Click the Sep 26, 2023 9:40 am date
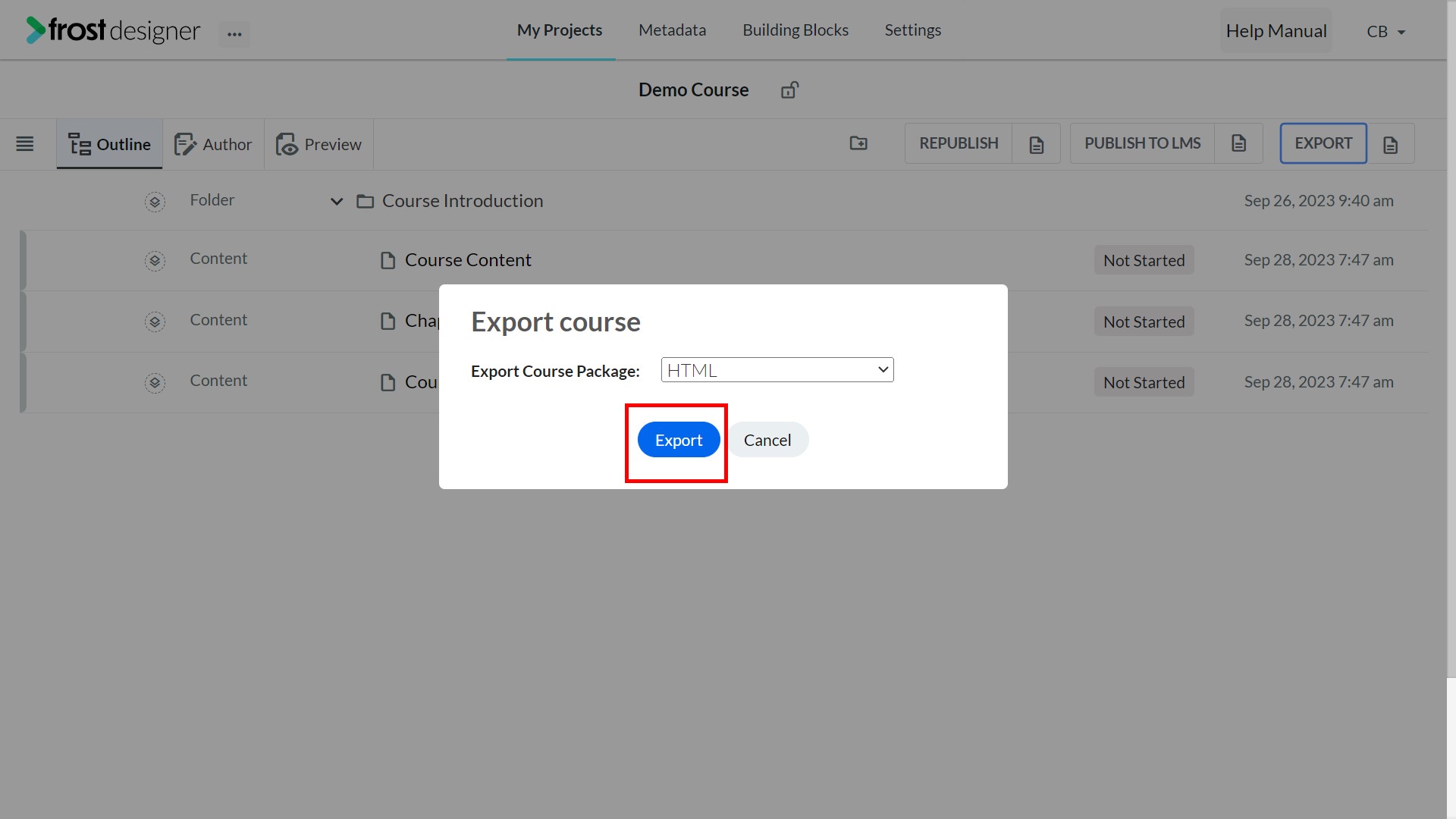1456x819 pixels. point(1319,201)
